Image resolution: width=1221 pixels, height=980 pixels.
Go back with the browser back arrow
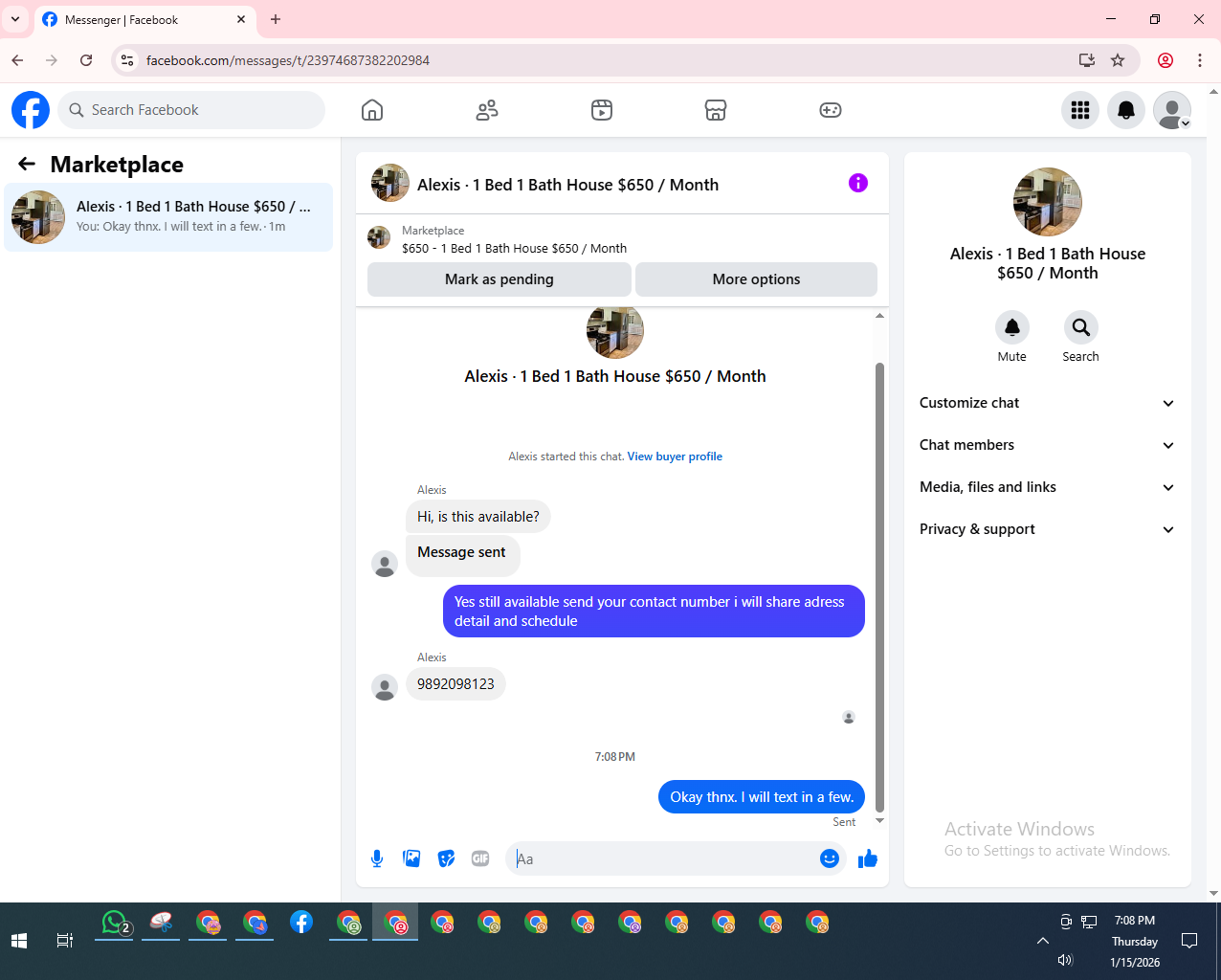tap(17, 60)
